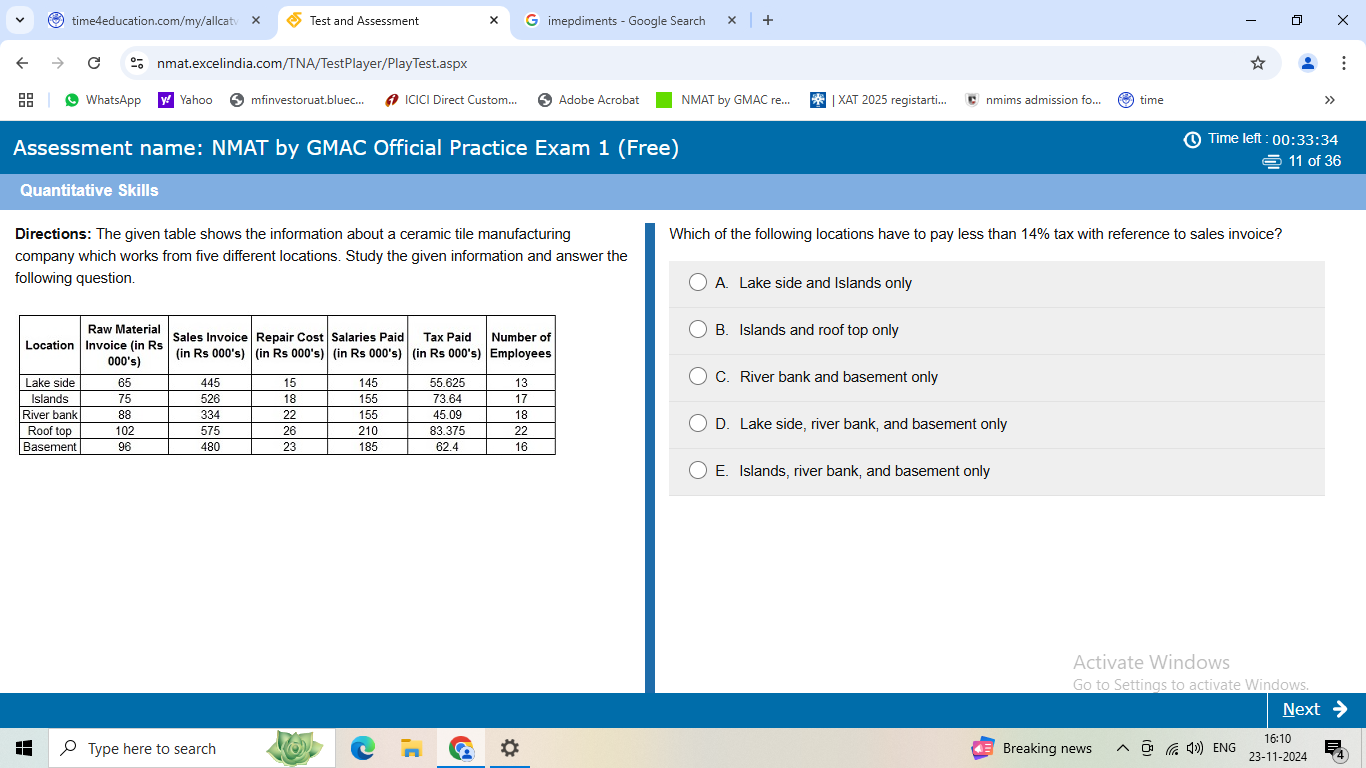Screen dimensions: 1366x768
Task: Open the Adobe Acrobat bookmark
Action: point(588,100)
